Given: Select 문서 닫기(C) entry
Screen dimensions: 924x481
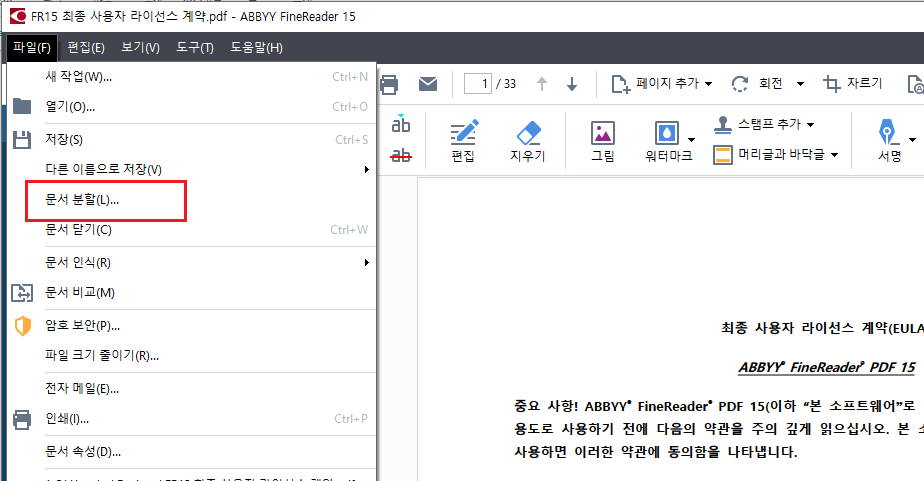Looking at the screenshot, I should pyautogui.click(x=192, y=230).
